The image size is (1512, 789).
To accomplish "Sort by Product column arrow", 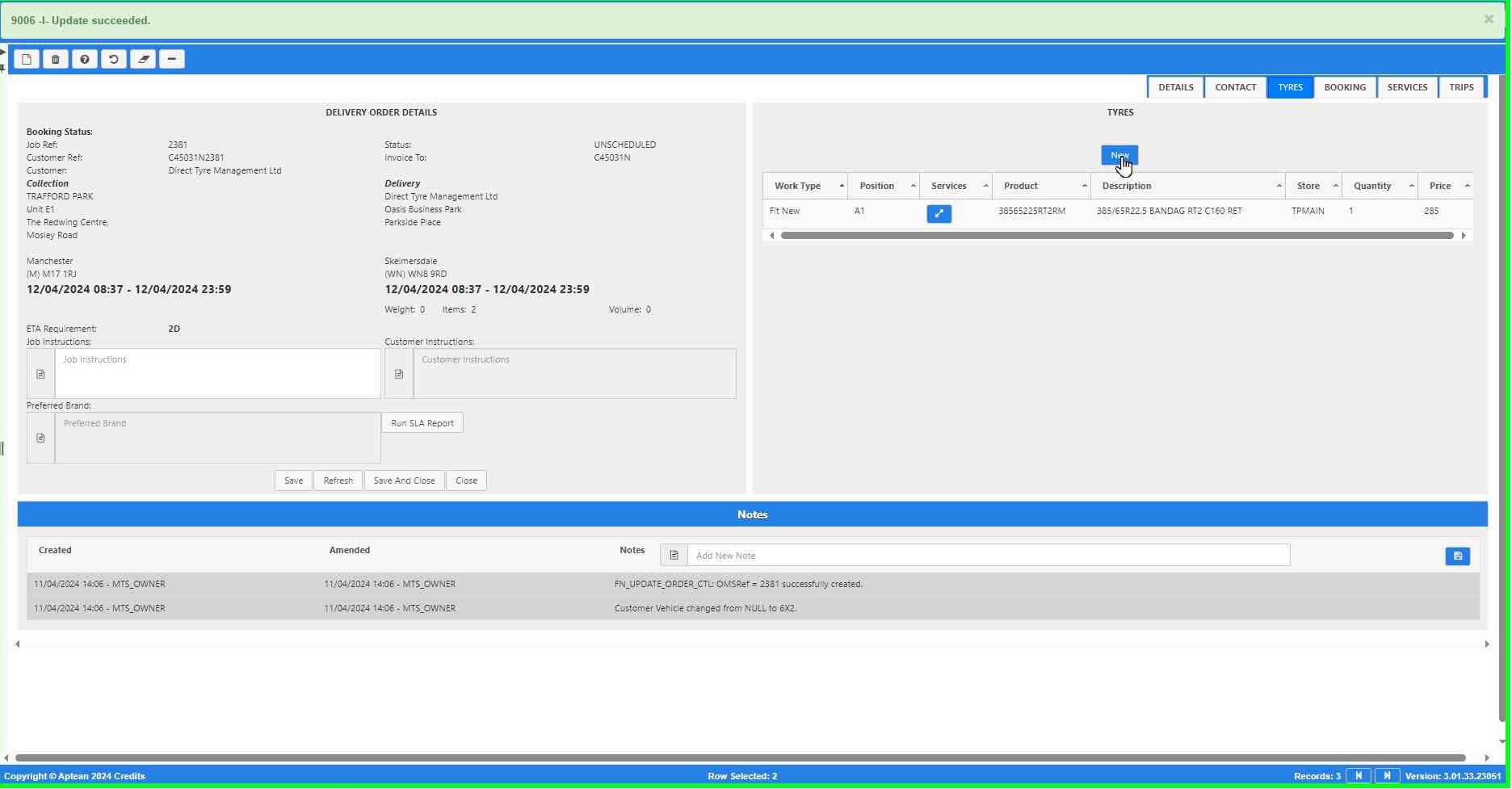I will coord(1085,186).
